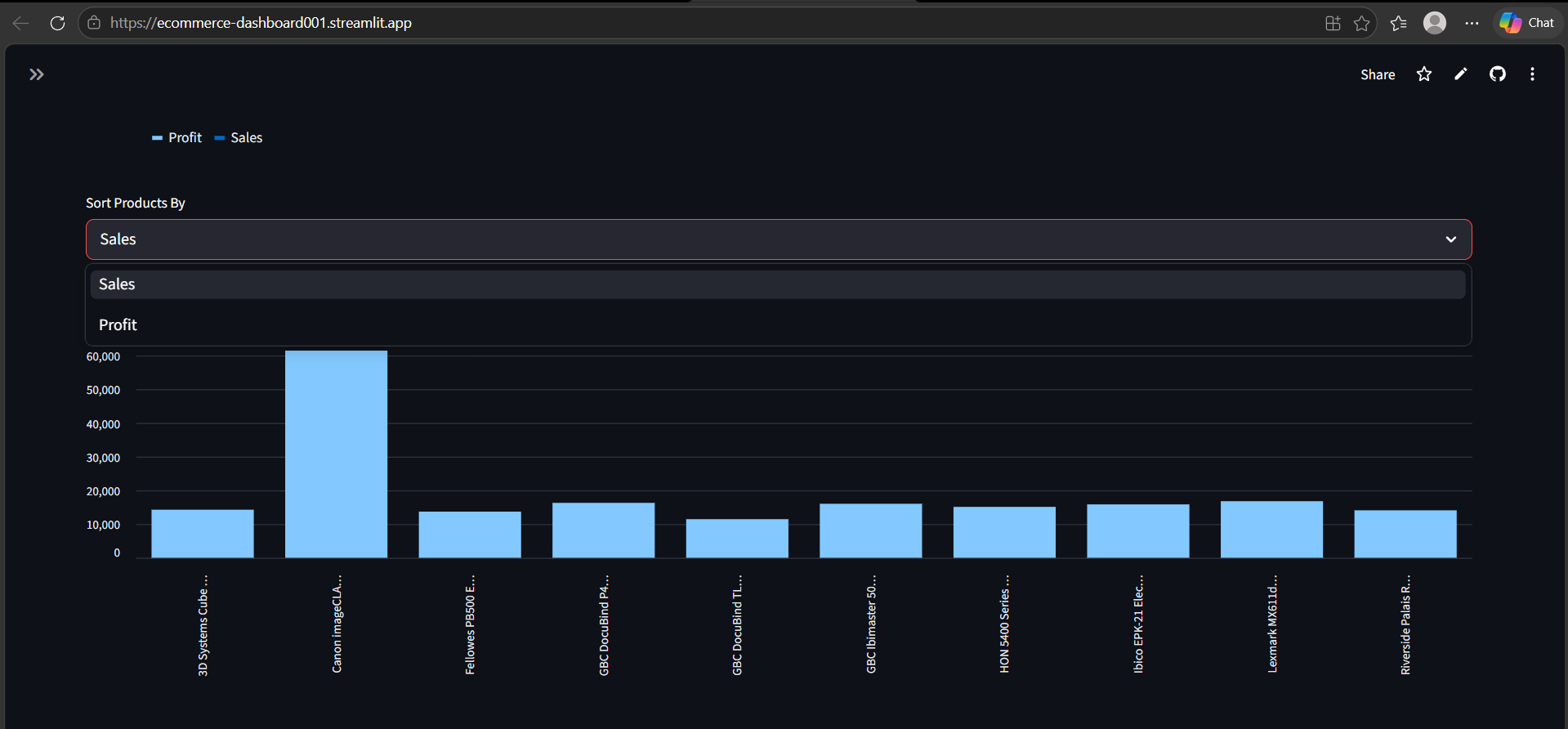Click the 'Ibico EPK-21 Elec...' axis label
Screen dimensions: 1568x729
coord(1138,624)
